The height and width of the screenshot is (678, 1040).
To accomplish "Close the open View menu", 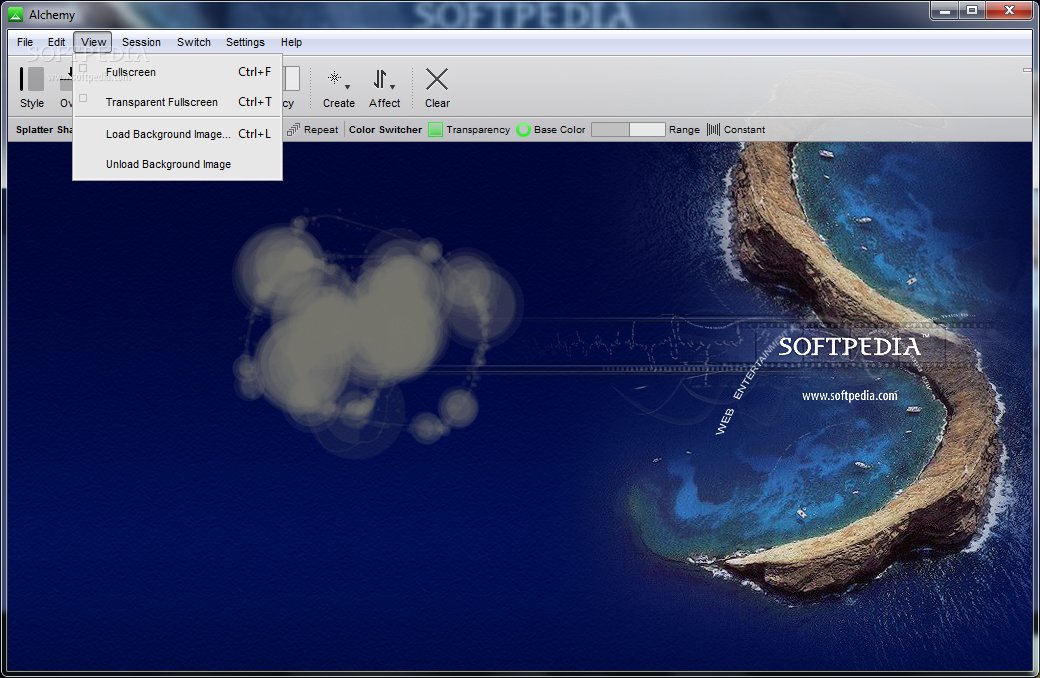I will point(93,42).
